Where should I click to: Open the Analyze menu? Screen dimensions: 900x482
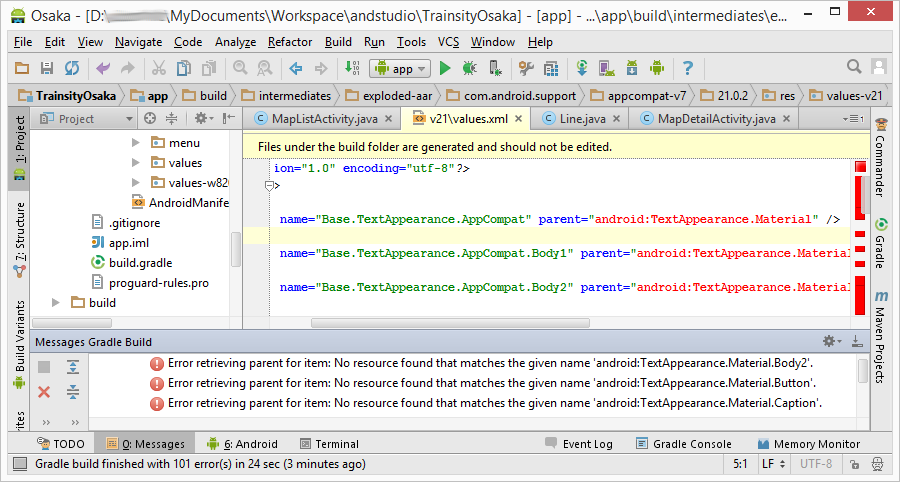(235, 42)
